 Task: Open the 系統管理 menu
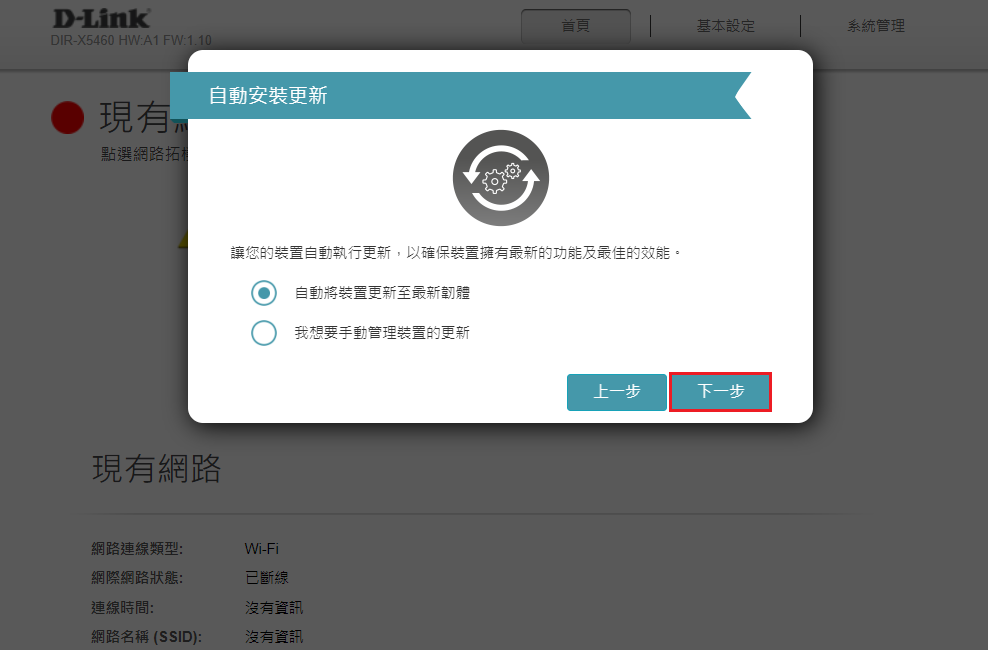click(x=875, y=26)
